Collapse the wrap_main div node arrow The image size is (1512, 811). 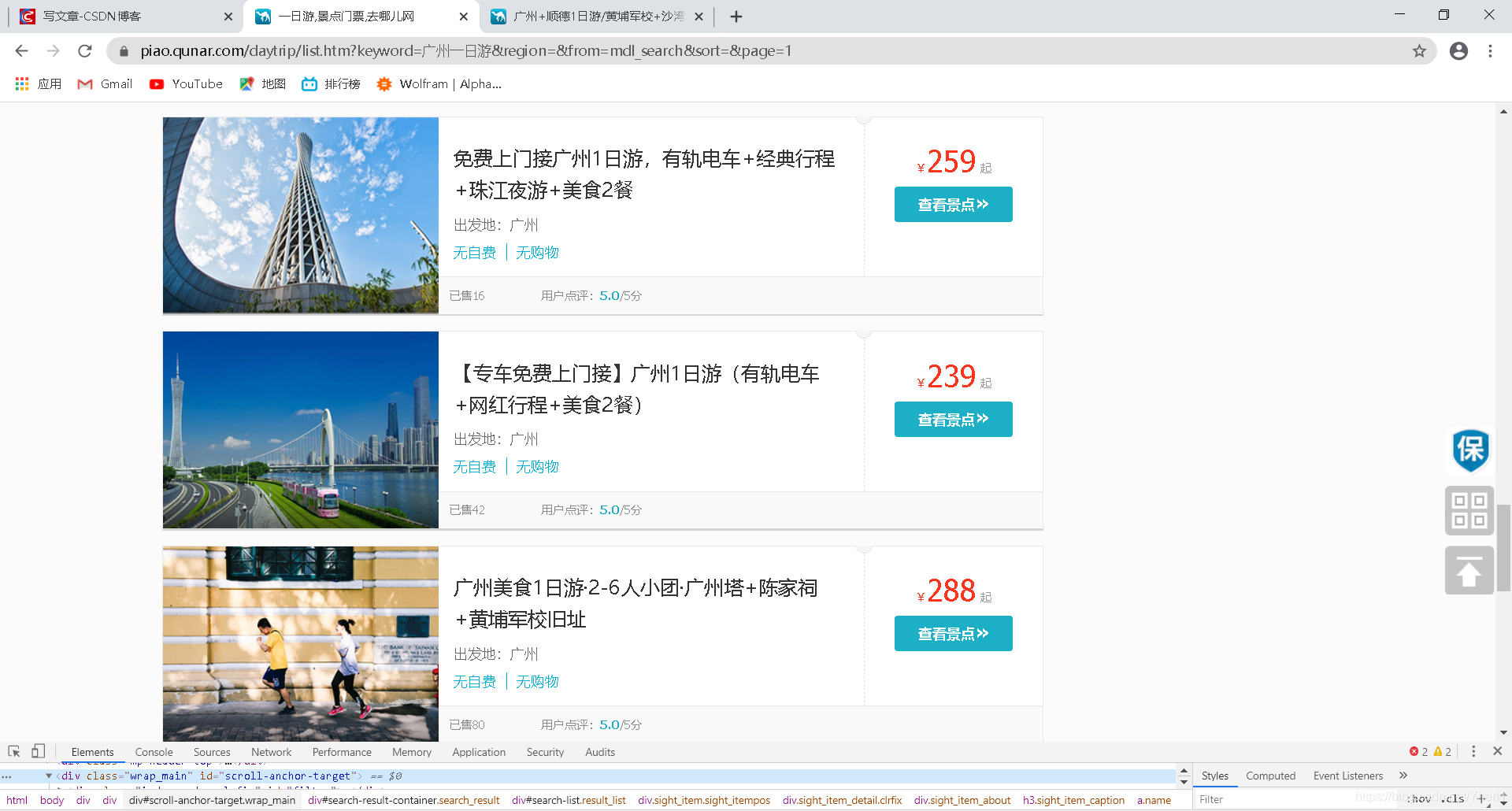point(49,776)
